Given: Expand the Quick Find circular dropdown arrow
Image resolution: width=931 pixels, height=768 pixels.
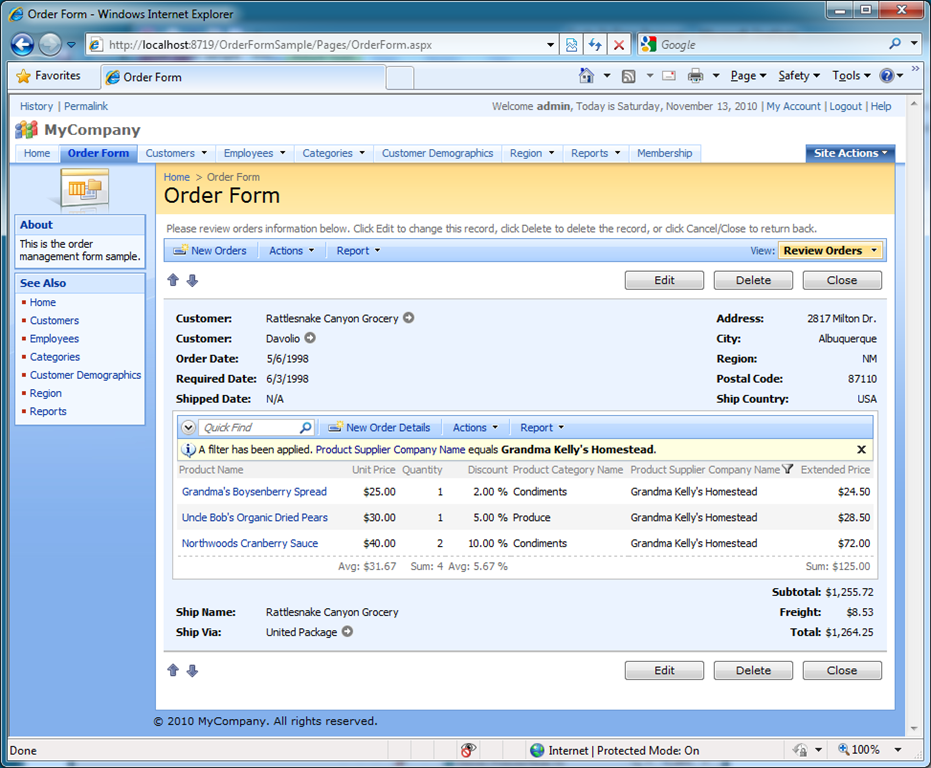Looking at the screenshot, I should pyautogui.click(x=188, y=427).
